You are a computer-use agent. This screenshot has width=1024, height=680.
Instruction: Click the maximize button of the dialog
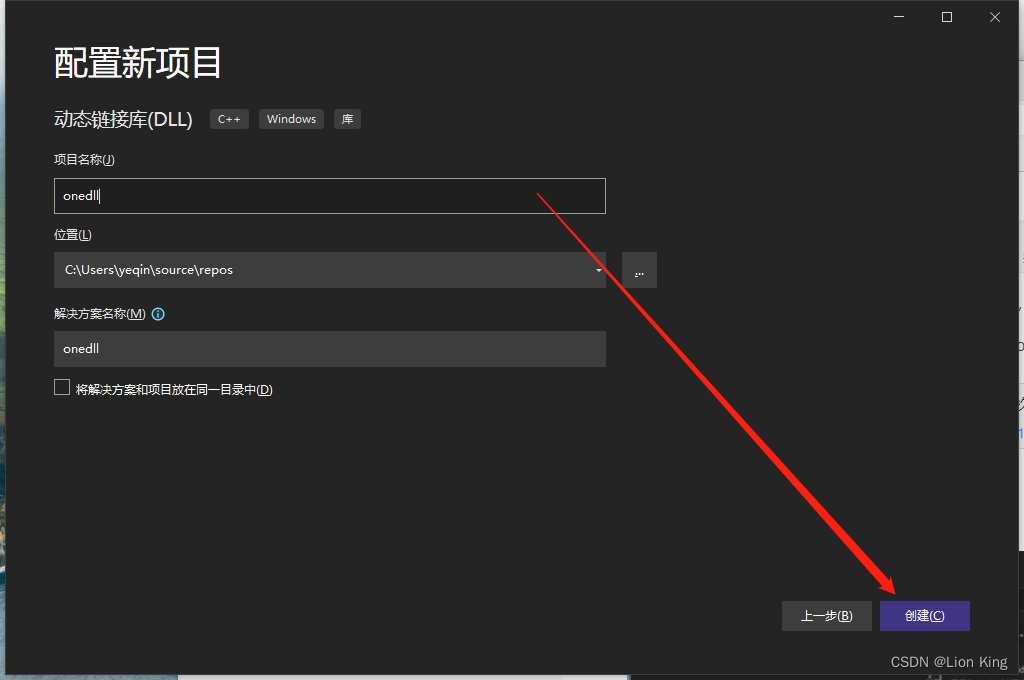pyautogui.click(x=946, y=16)
